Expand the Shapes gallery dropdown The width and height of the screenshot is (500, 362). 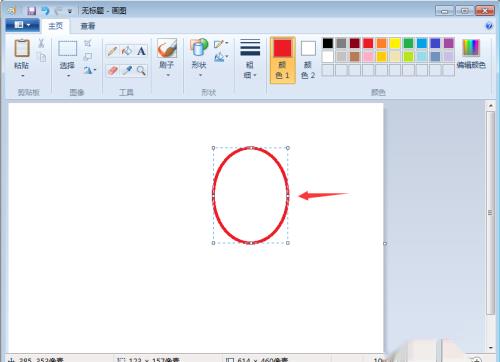pyautogui.click(x=200, y=75)
